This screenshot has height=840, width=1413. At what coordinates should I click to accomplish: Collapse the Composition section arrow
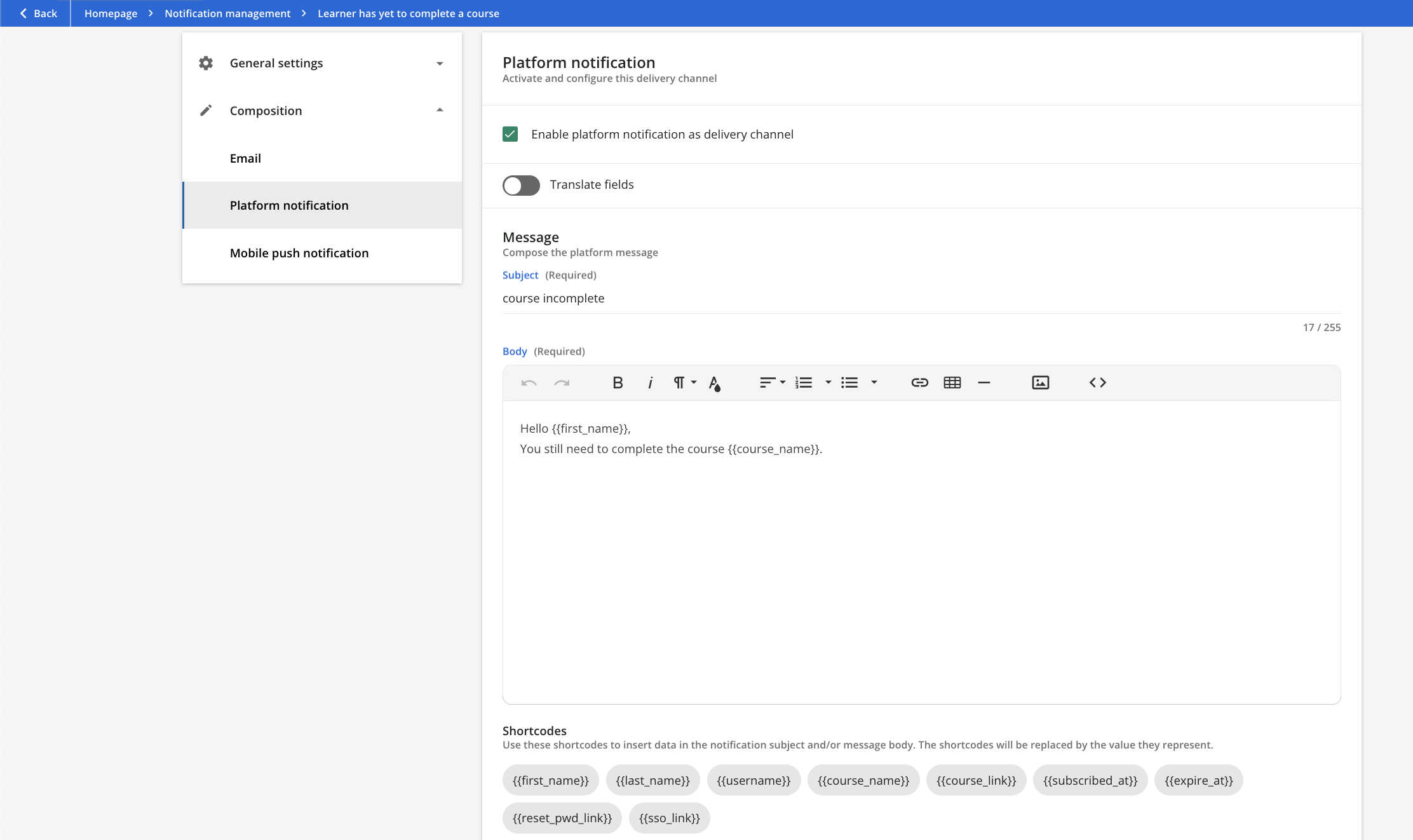(x=440, y=110)
